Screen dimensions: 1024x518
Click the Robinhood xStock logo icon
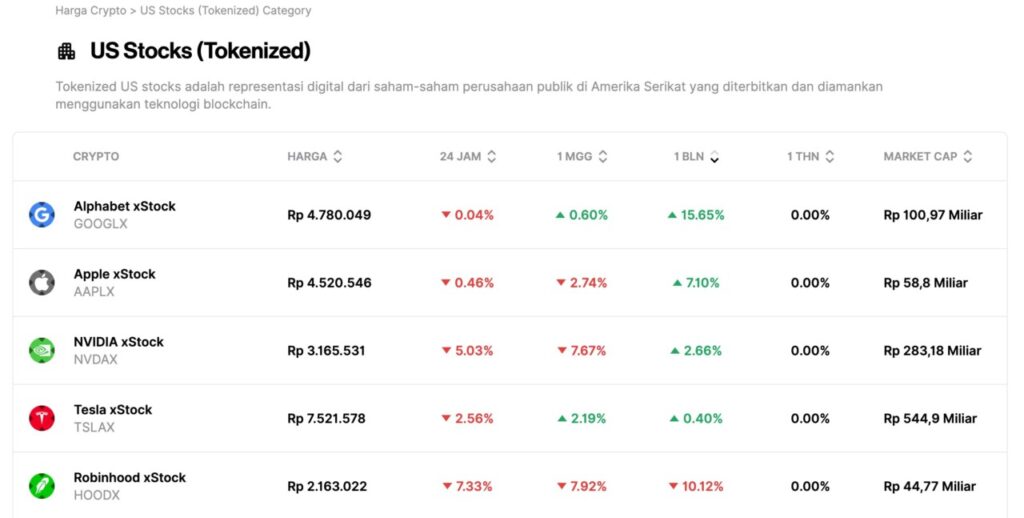42,486
